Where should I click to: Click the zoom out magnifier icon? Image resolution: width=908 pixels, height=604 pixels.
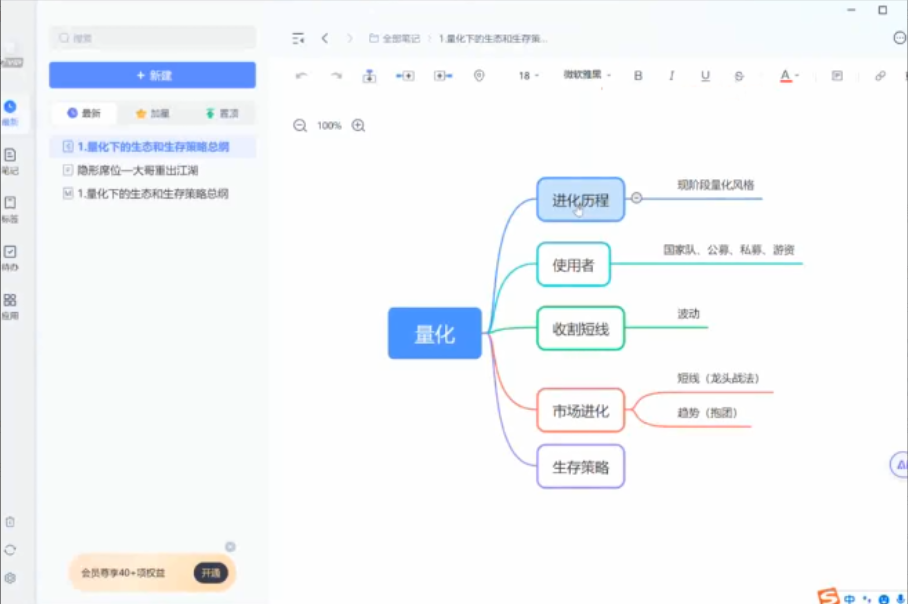300,126
